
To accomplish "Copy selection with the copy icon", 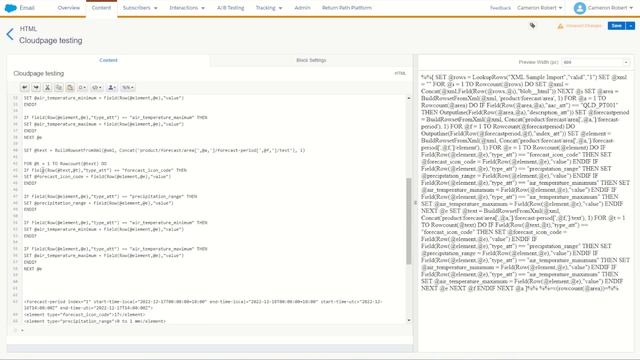I will click(59, 87).
